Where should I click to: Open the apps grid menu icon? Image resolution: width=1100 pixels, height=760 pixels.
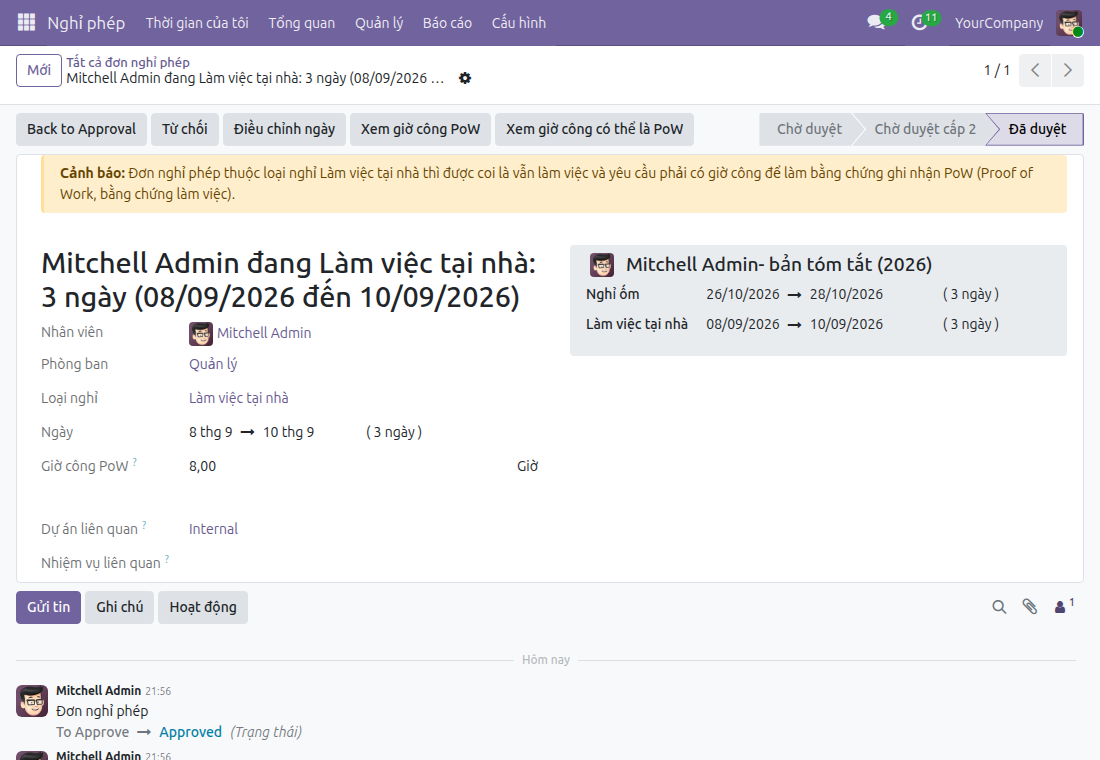click(26, 22)
